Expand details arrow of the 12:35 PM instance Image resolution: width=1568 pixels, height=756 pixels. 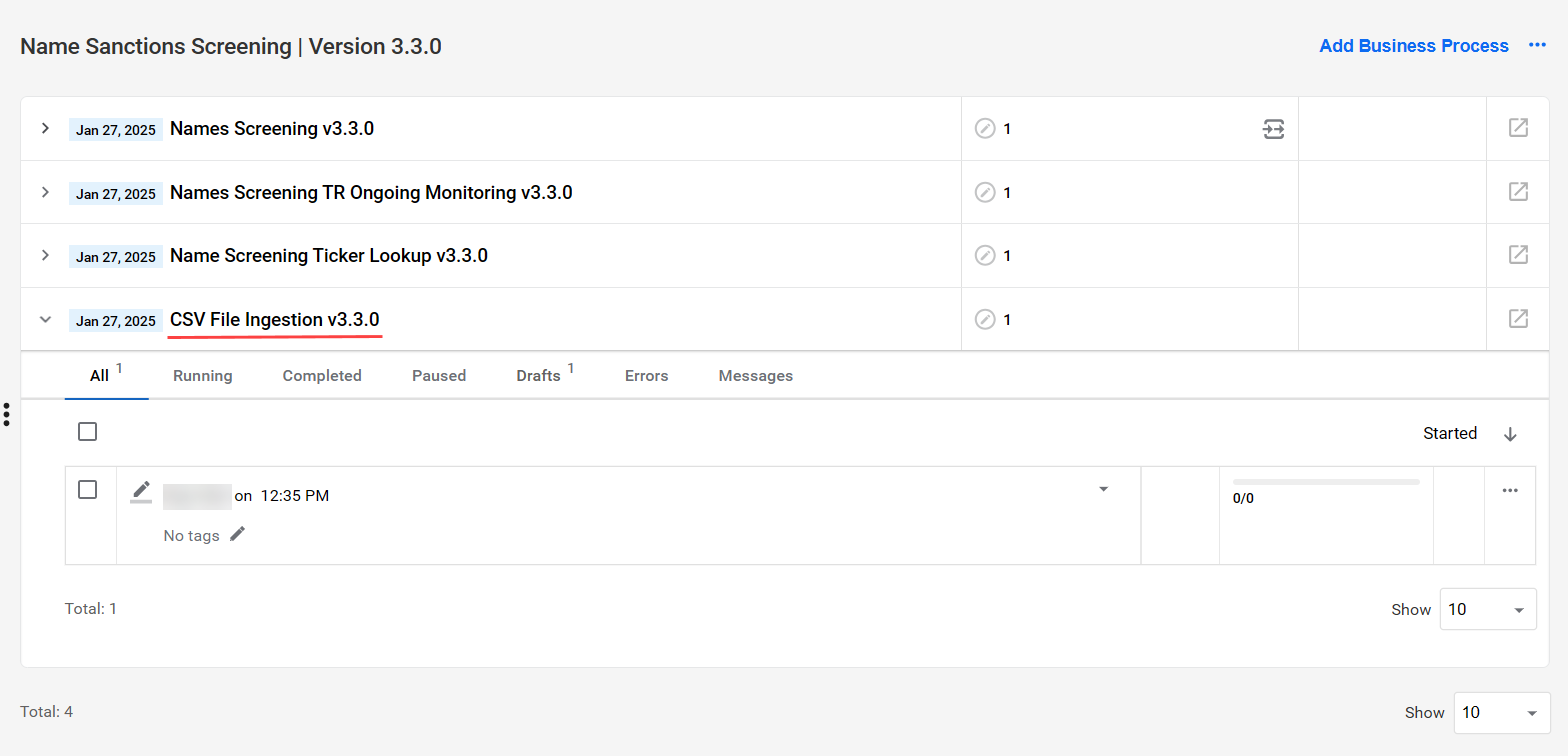pos(1104,489)
